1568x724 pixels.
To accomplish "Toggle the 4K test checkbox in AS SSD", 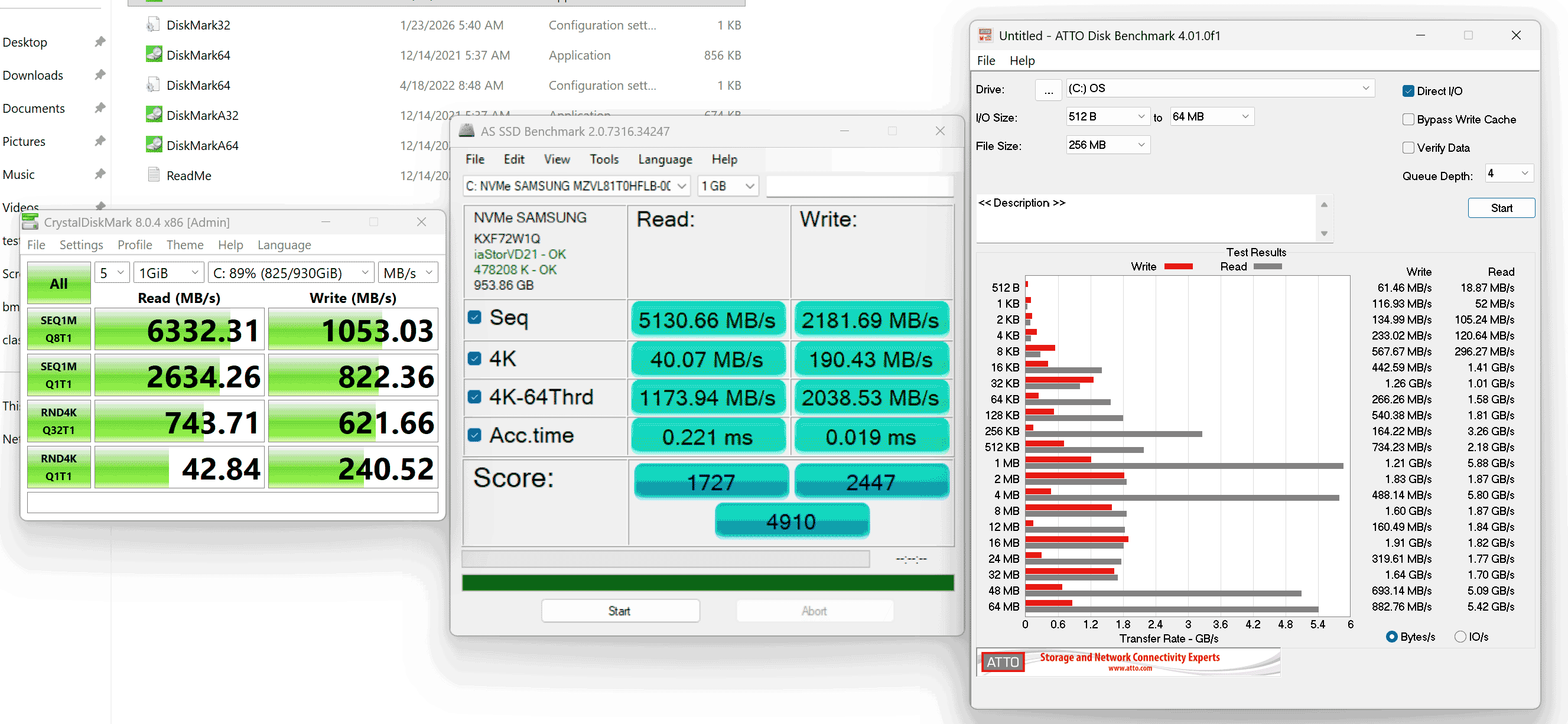I will click(x=475, y=358).
